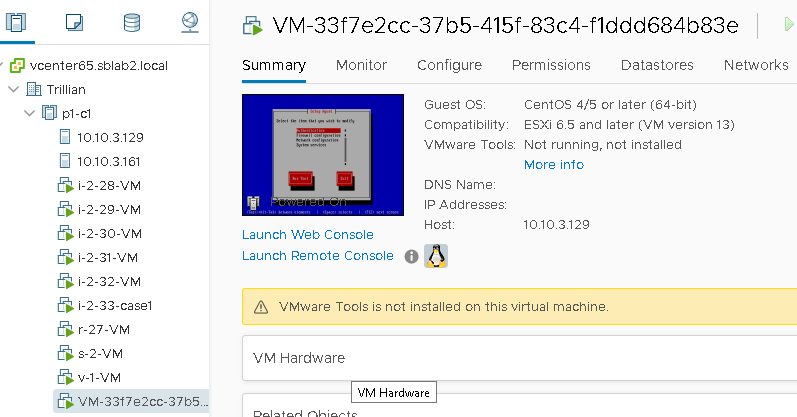Click the Host value 10.10.3.129 in summary
Viewport: 797px width, 417px height.
point(557,225)
